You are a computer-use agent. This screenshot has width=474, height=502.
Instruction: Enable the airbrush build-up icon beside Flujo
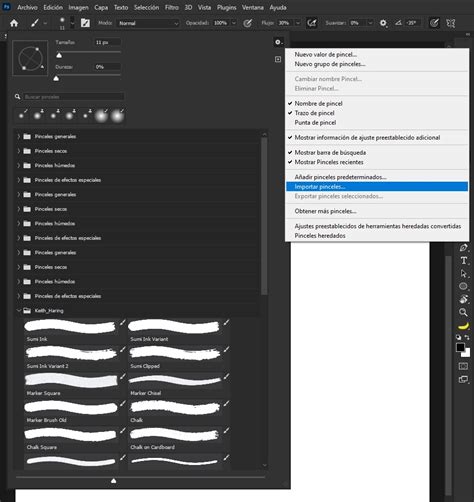click(312, 23)
